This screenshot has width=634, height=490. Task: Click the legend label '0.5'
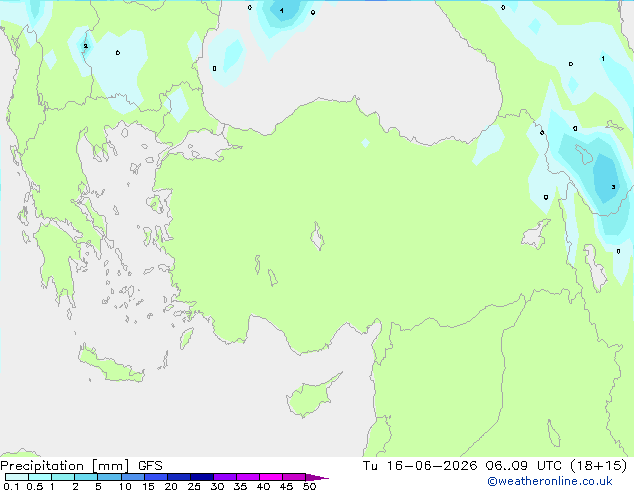35,486
